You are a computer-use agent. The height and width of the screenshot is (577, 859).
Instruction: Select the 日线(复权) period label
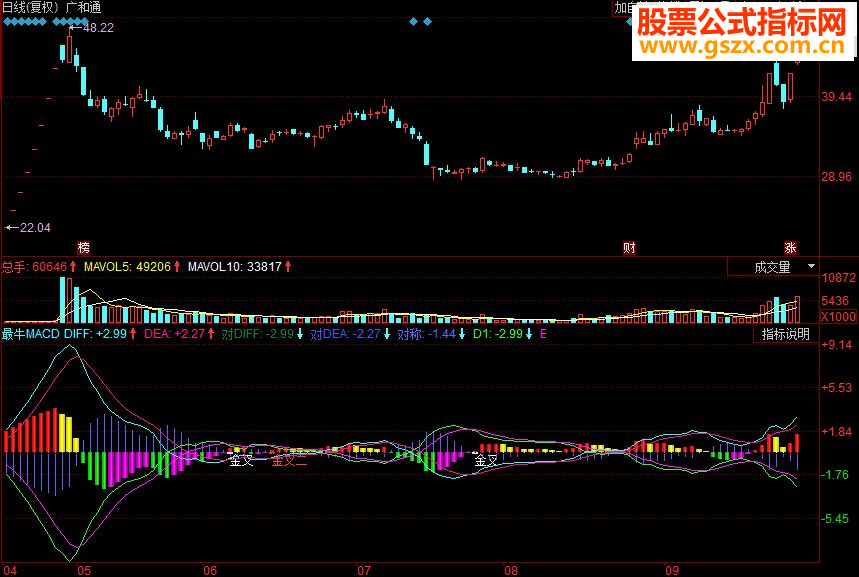pyautogui.click(x=31, y=7)
